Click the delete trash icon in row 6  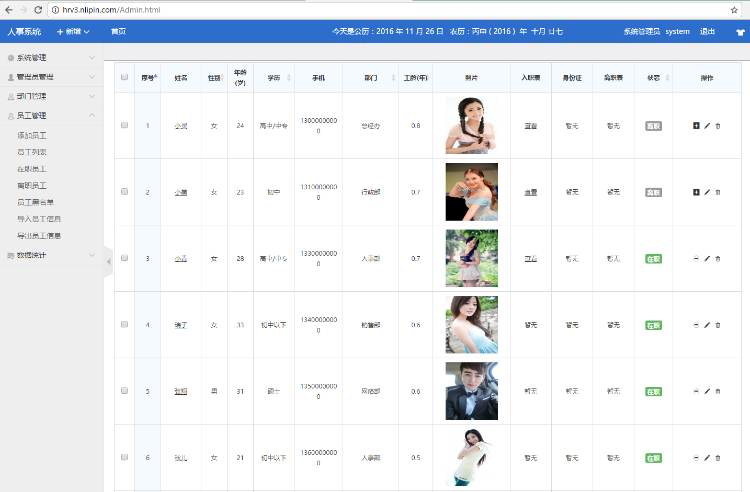(x=717, y=458)
